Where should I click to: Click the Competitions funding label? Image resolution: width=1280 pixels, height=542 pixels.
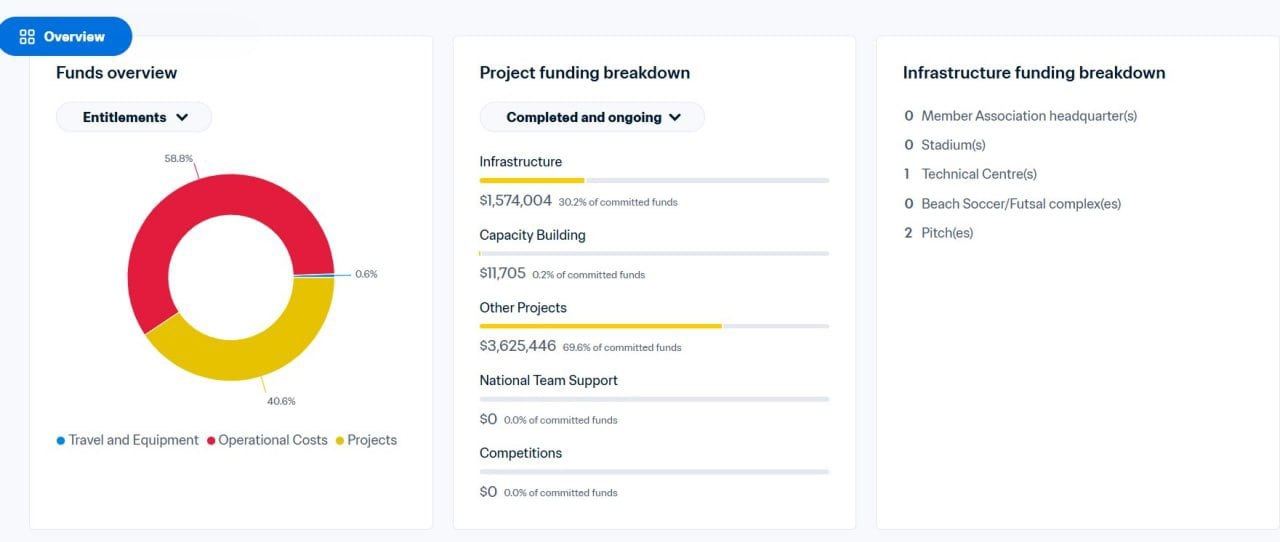tap(521, 453)
